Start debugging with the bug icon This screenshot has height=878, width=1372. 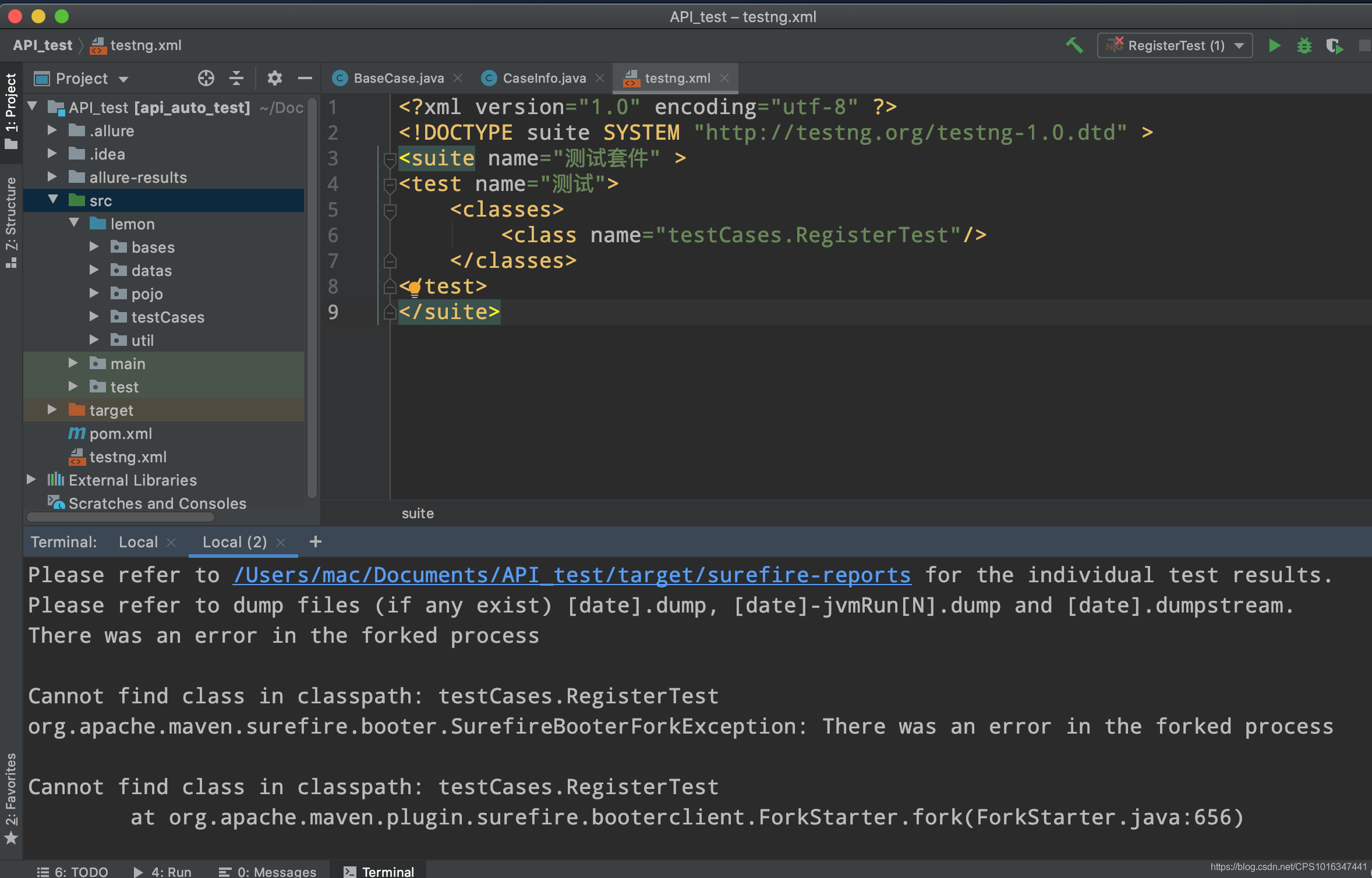(1304, 45)
